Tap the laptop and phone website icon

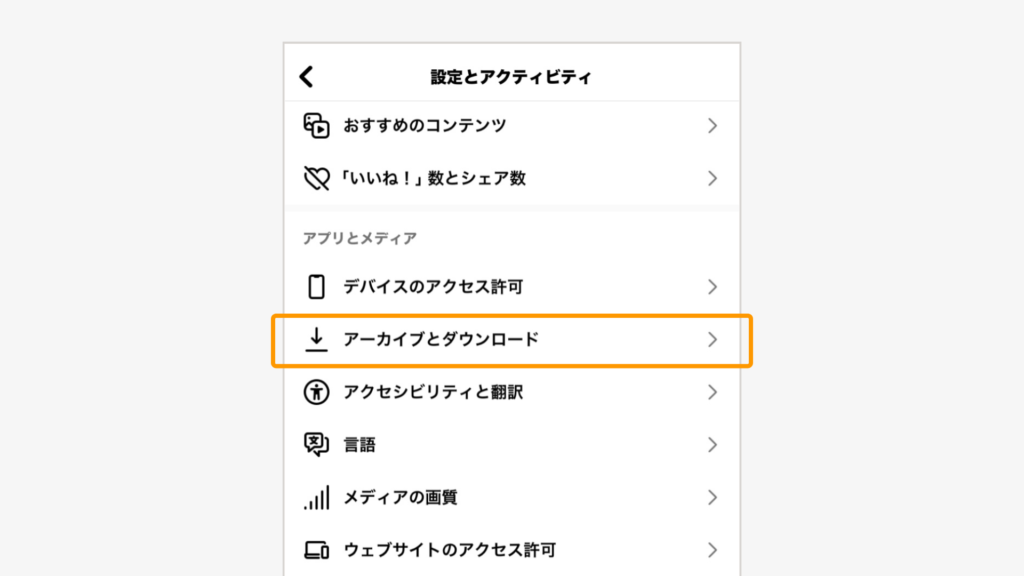(x=316, y=550)
